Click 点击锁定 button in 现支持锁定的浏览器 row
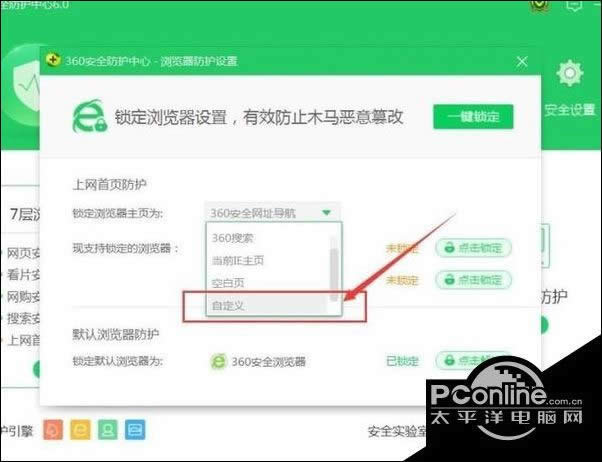The width and height of the screenshot is (602, 462). coord(473,248)
